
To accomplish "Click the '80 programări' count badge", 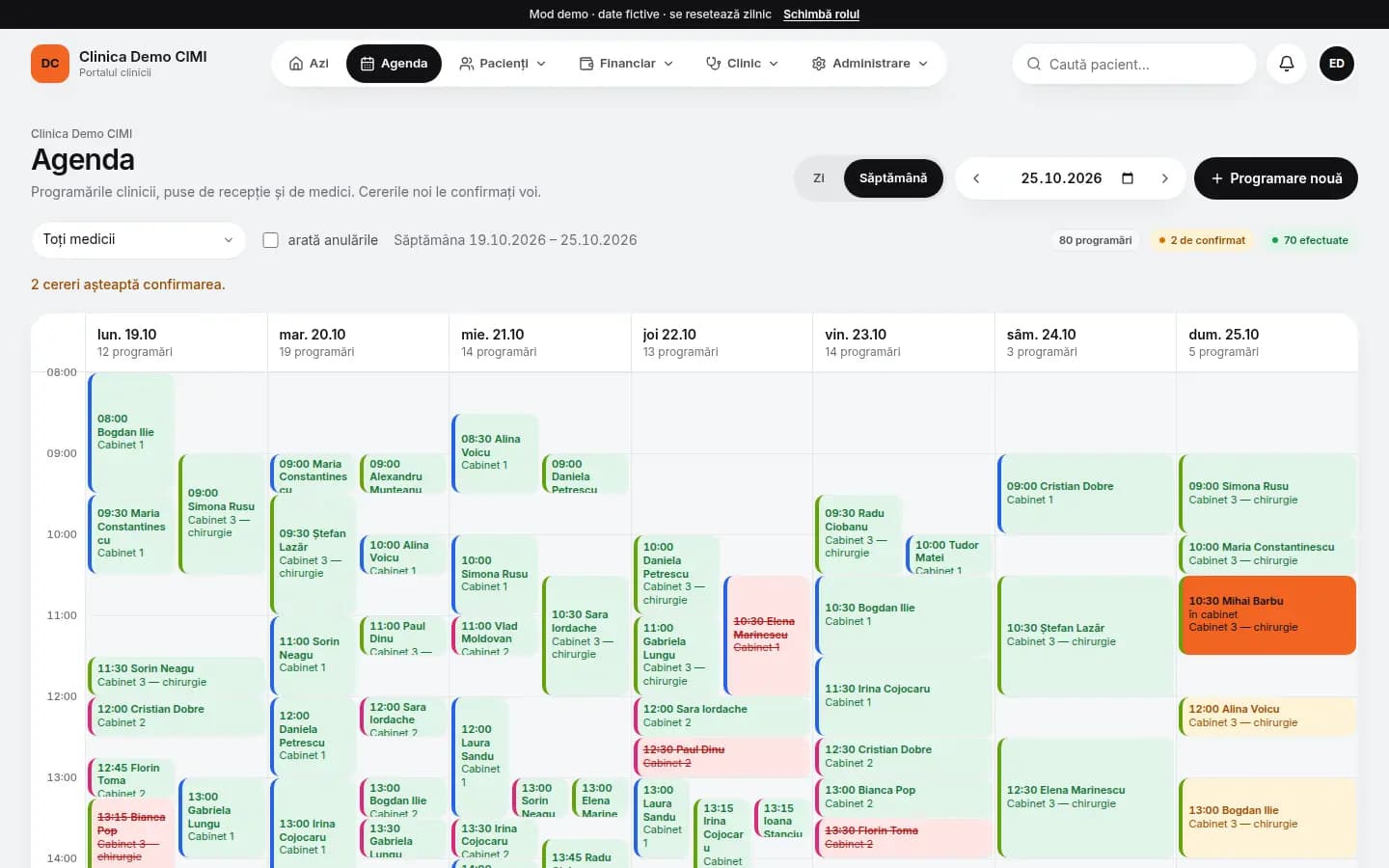I will 1095,240.
